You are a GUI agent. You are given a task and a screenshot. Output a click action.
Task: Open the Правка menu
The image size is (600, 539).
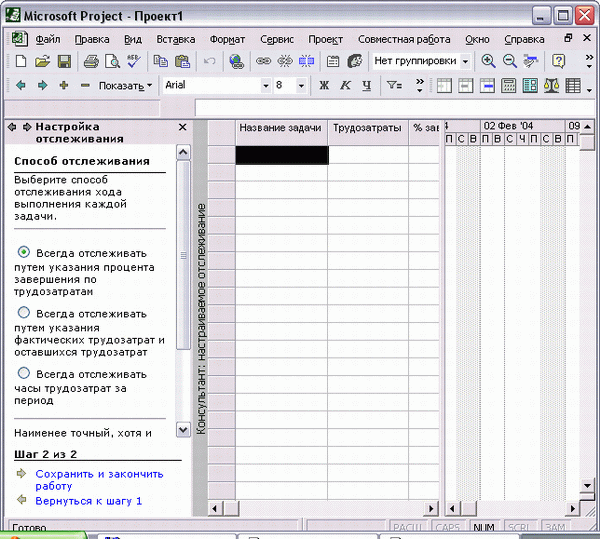click(x=92, y=39)
